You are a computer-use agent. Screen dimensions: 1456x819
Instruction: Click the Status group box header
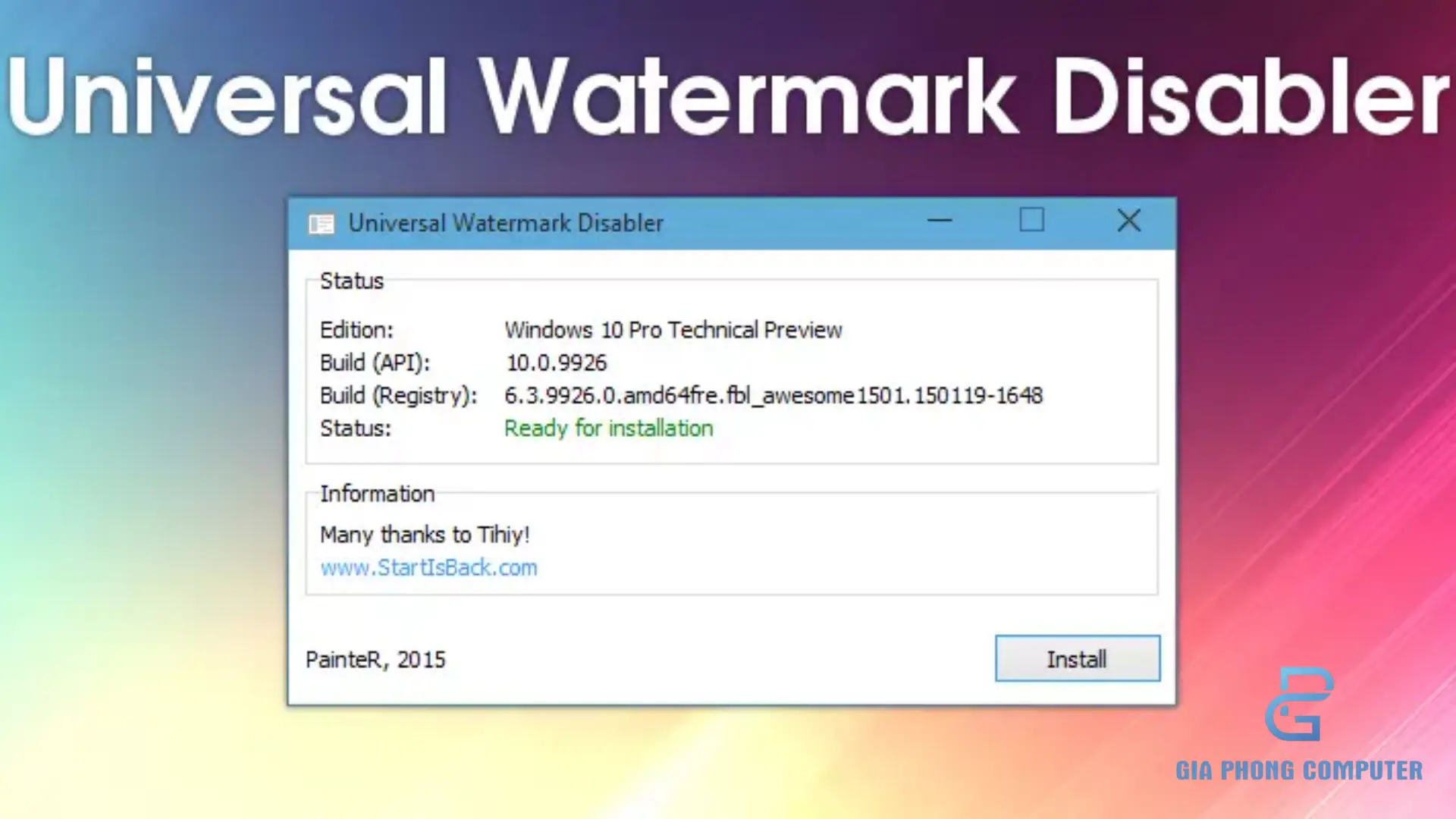[x=352, y=281]
